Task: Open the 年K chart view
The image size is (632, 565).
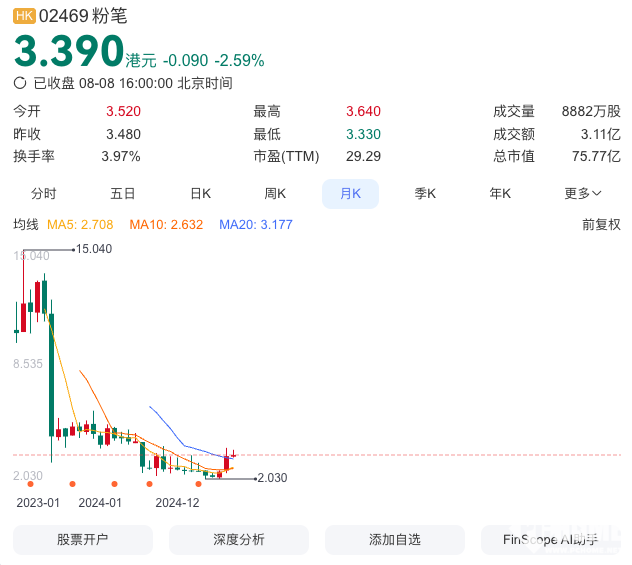Action: pos(500,194)
